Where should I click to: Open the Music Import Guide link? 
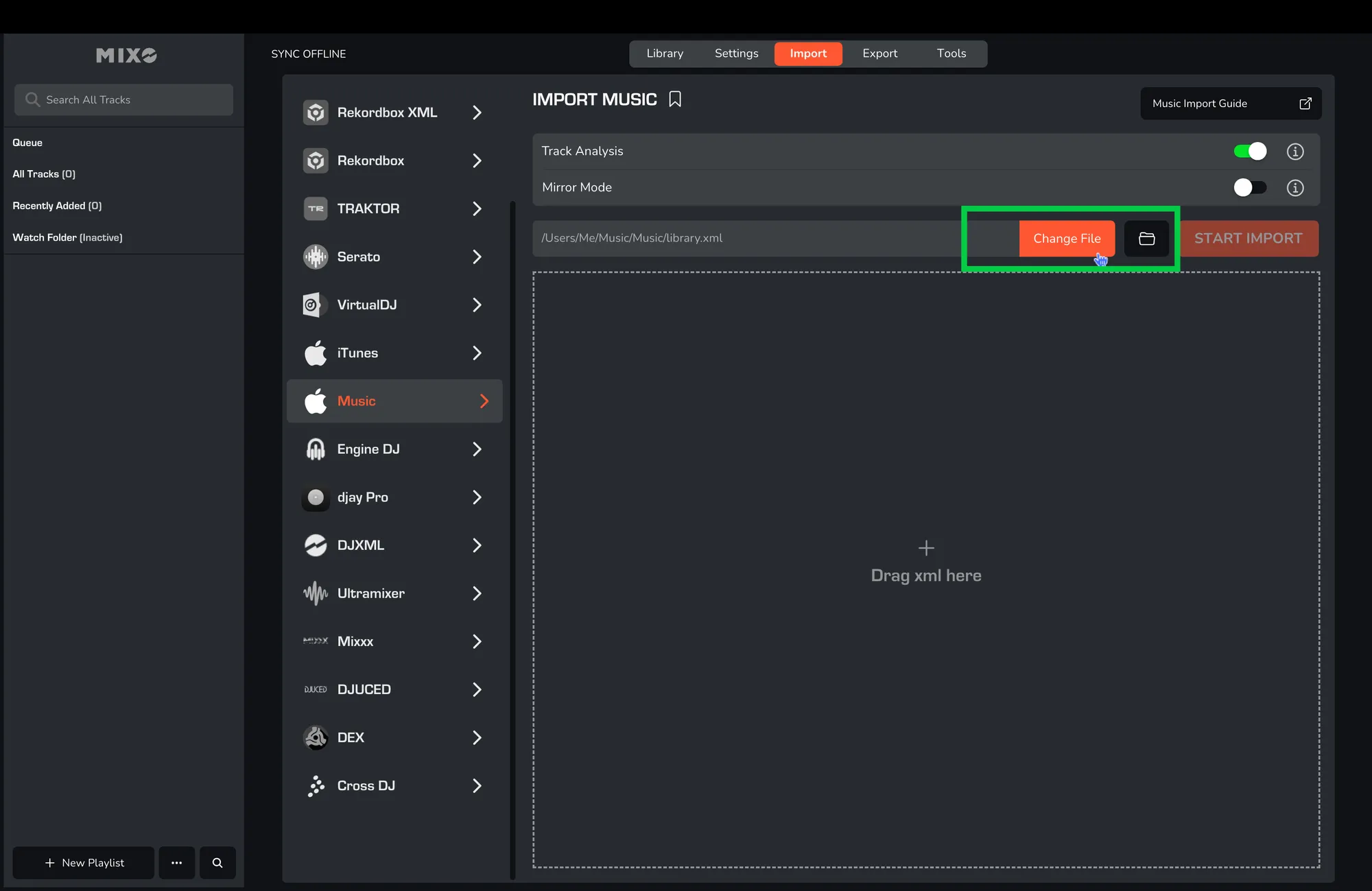click(x=1231, y=104)
